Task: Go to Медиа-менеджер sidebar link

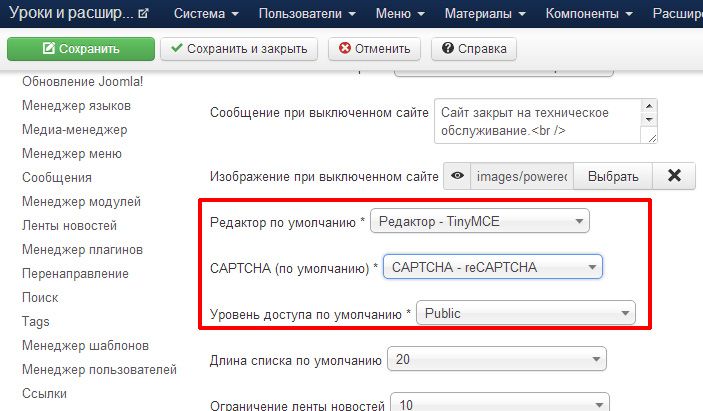Action: [x=75, y=129]
